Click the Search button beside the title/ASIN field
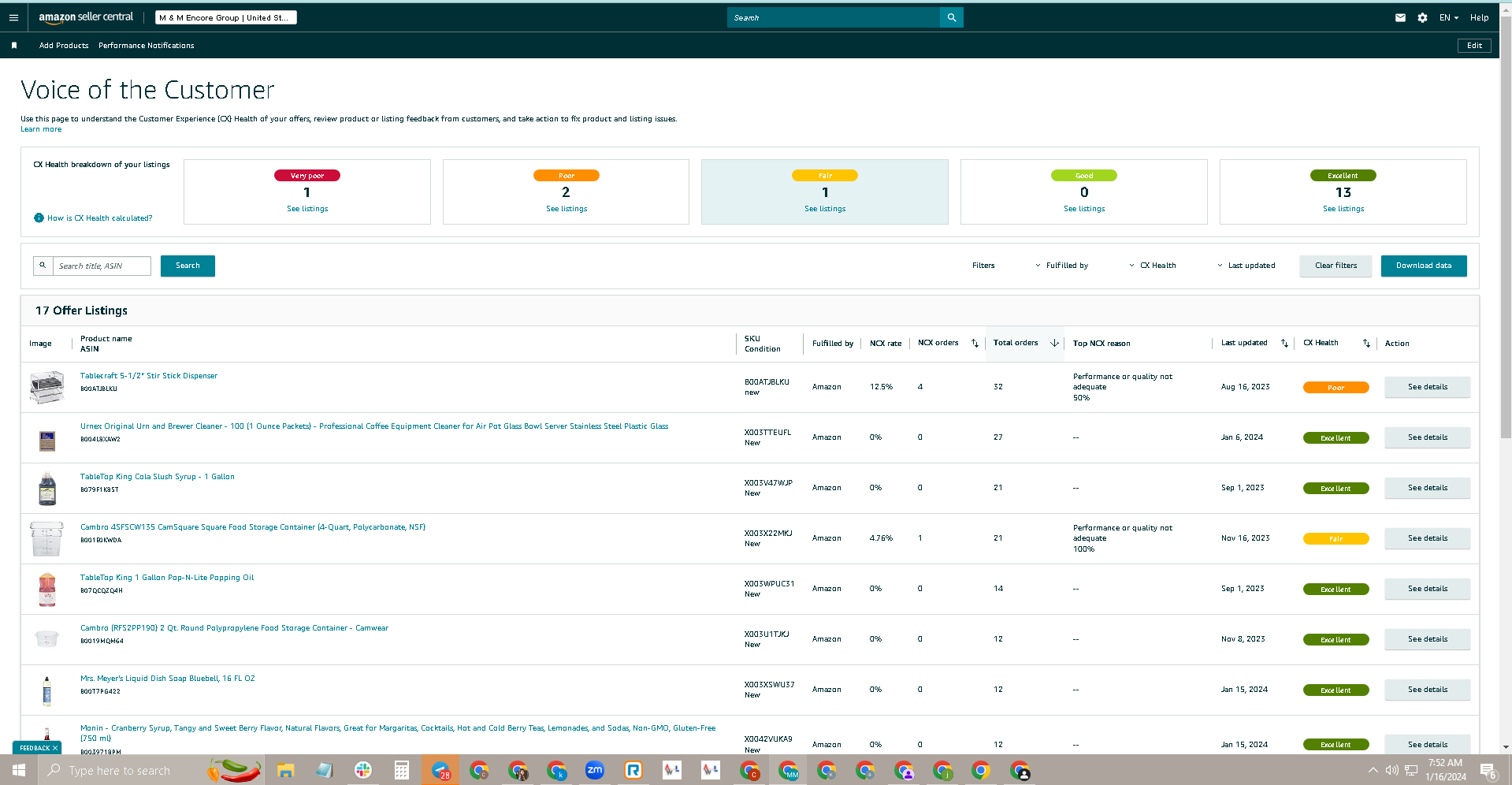Screen dimensions: 1512x785 [x=188, y=266]
